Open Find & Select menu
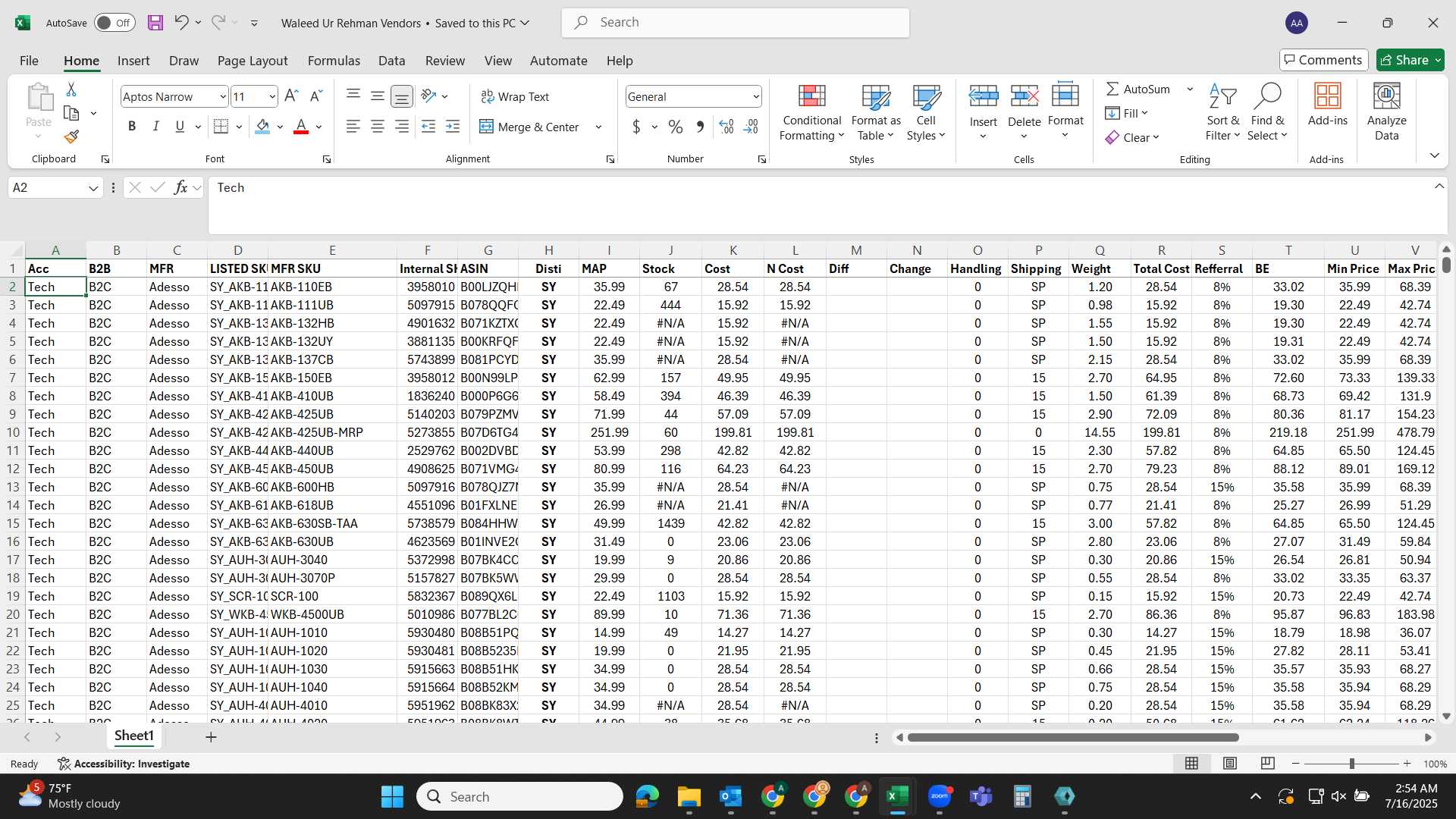Image resolution: width=1456 pixels, height=819 pixels. coord(1268,113)
